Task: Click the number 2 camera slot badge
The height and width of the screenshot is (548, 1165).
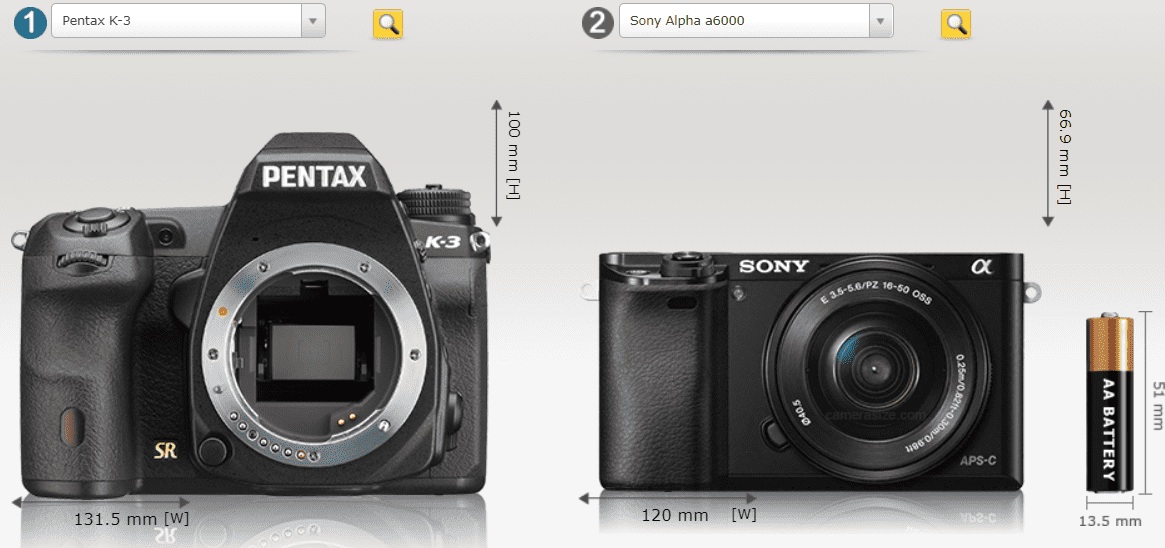Action: click(597, 23)
